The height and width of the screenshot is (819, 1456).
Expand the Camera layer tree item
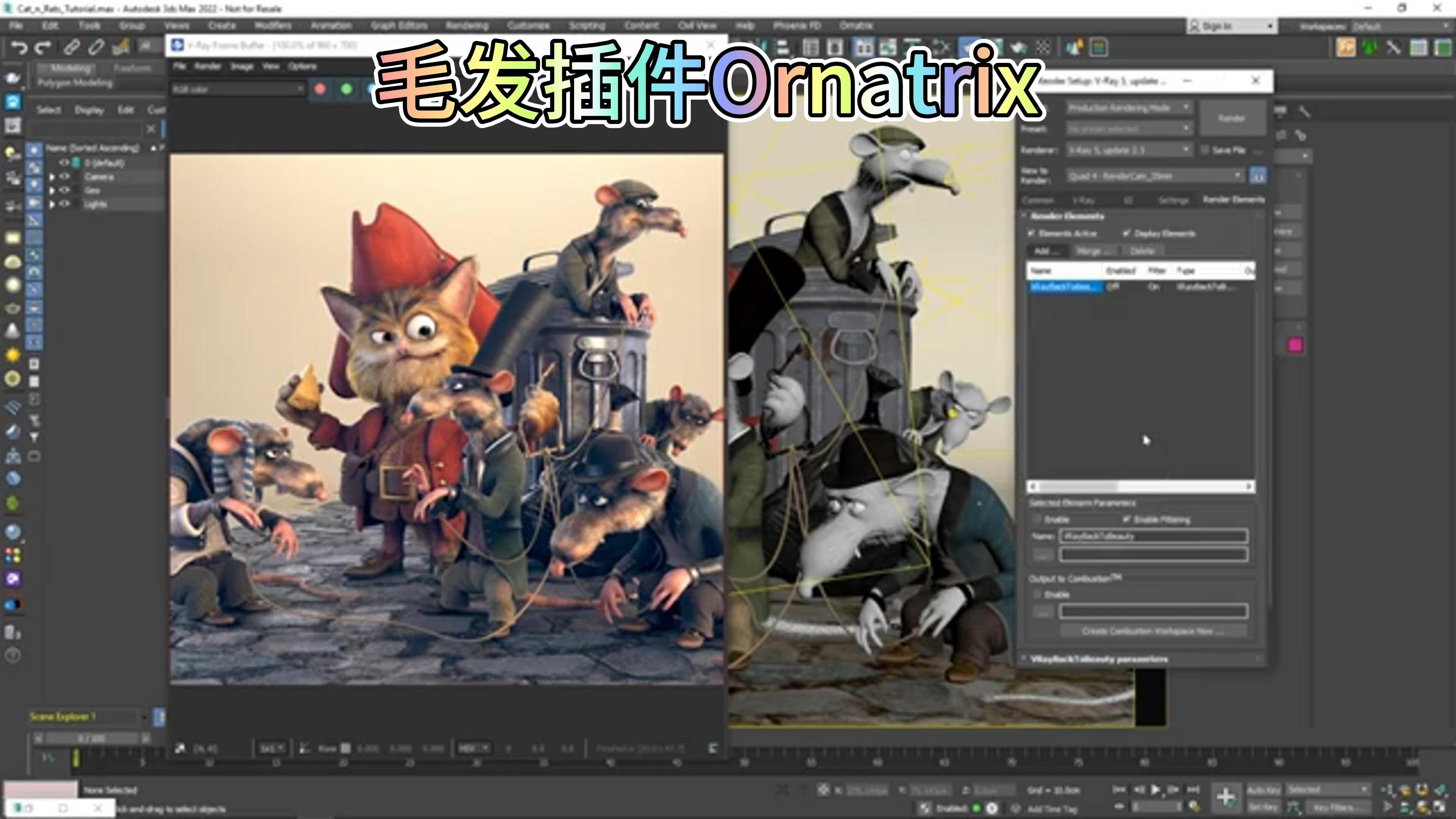click(52, 177)
